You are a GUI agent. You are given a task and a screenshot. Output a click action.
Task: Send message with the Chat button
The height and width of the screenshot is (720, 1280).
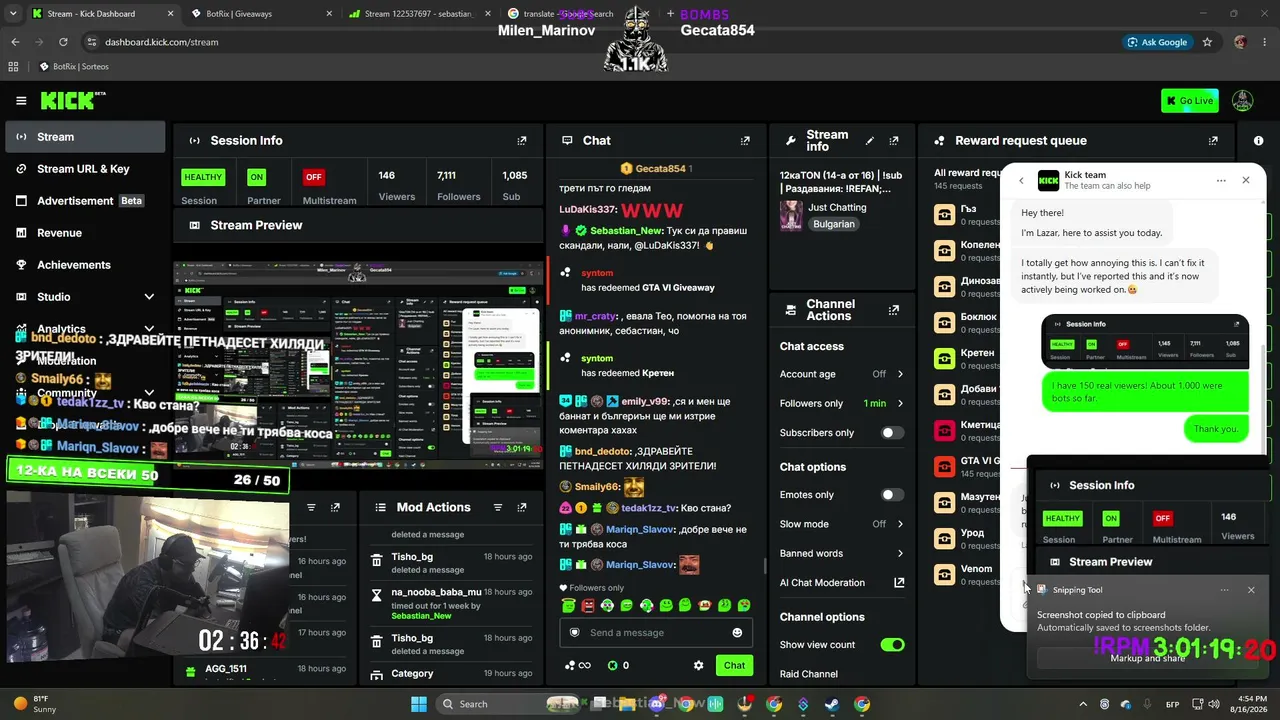coord(734,665)
